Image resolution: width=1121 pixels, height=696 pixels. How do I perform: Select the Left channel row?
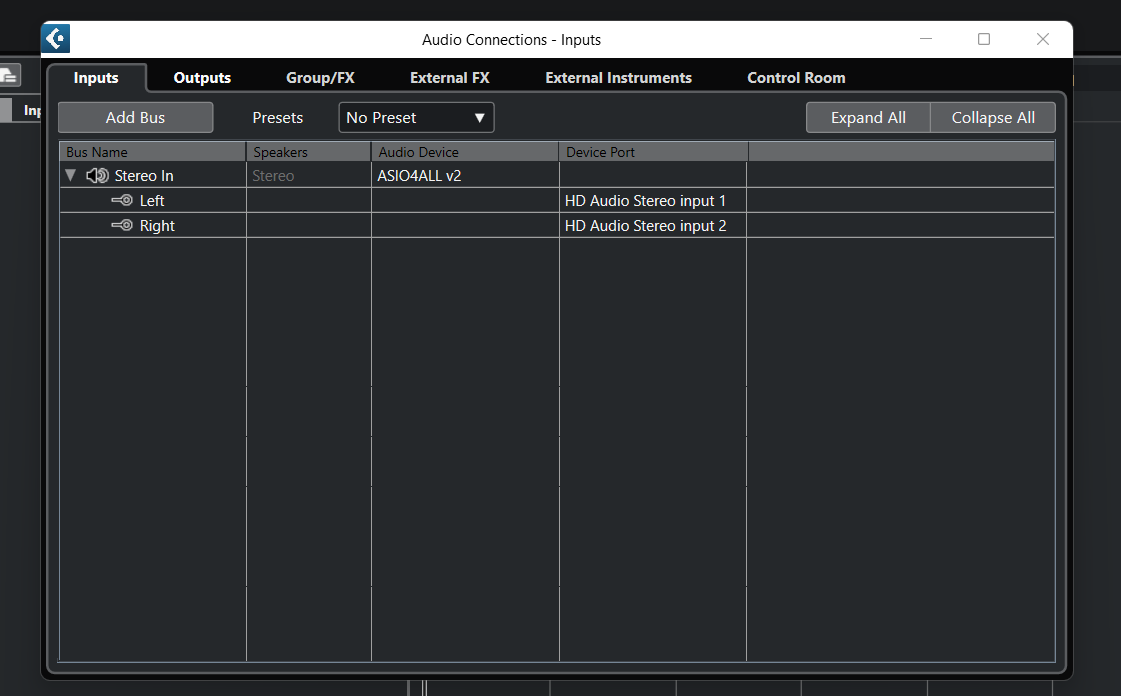[557, 200]
